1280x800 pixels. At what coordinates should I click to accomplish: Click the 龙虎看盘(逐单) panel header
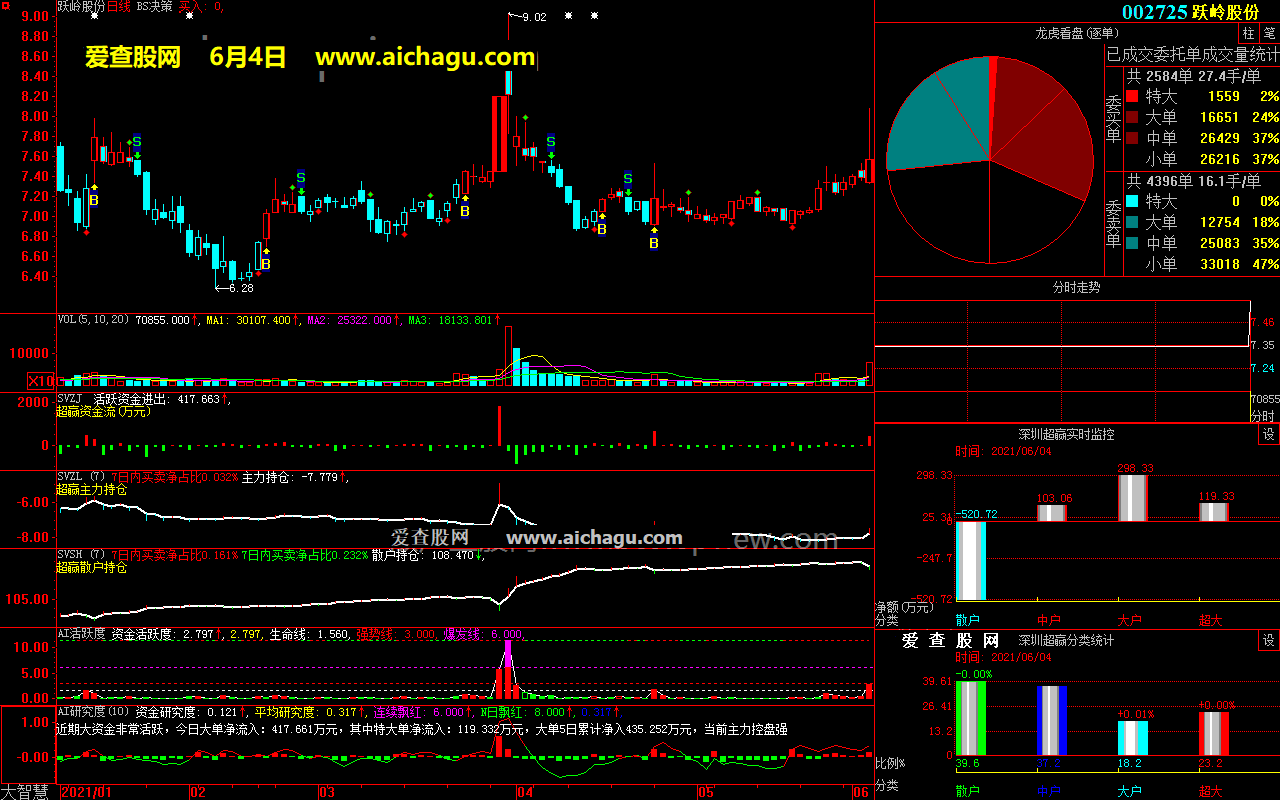(x=1076, y=34)
